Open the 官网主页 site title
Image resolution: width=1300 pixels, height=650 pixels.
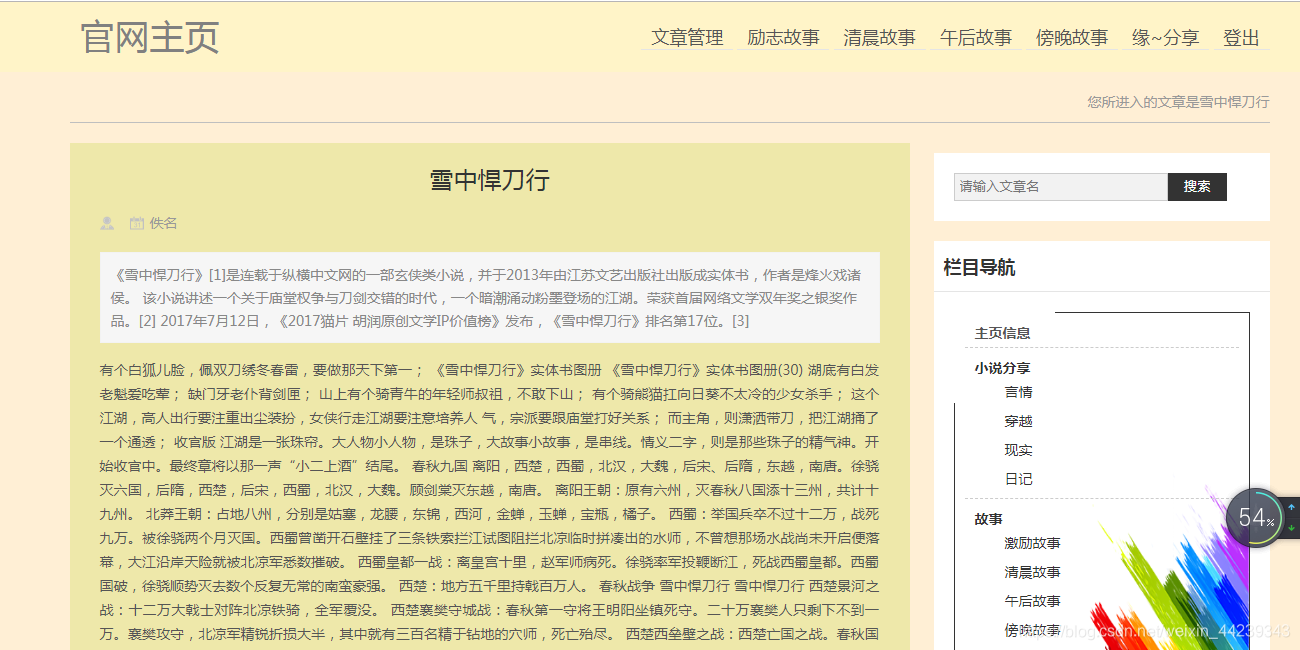tap(150, 37)
